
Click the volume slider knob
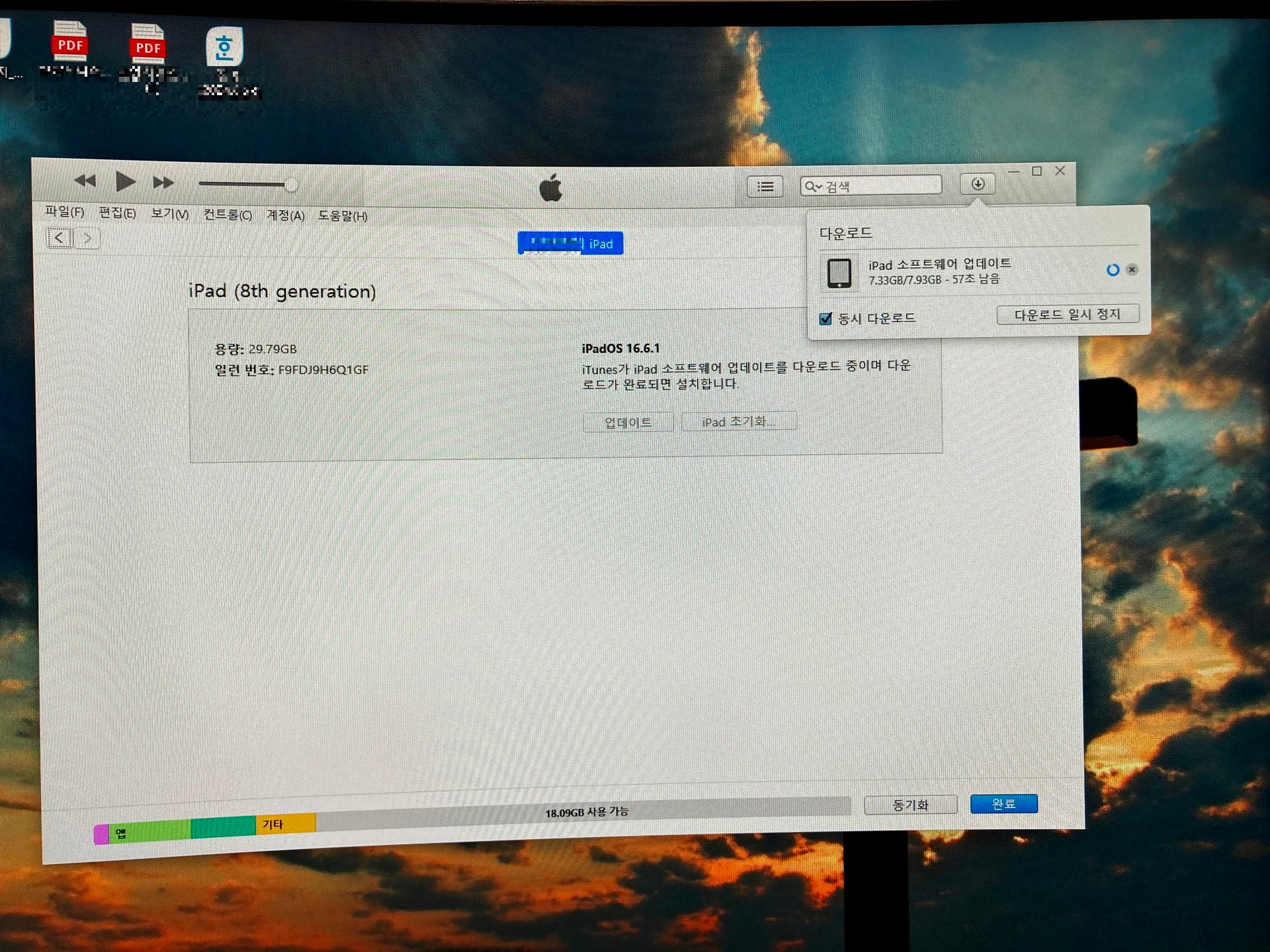(291, 185)
